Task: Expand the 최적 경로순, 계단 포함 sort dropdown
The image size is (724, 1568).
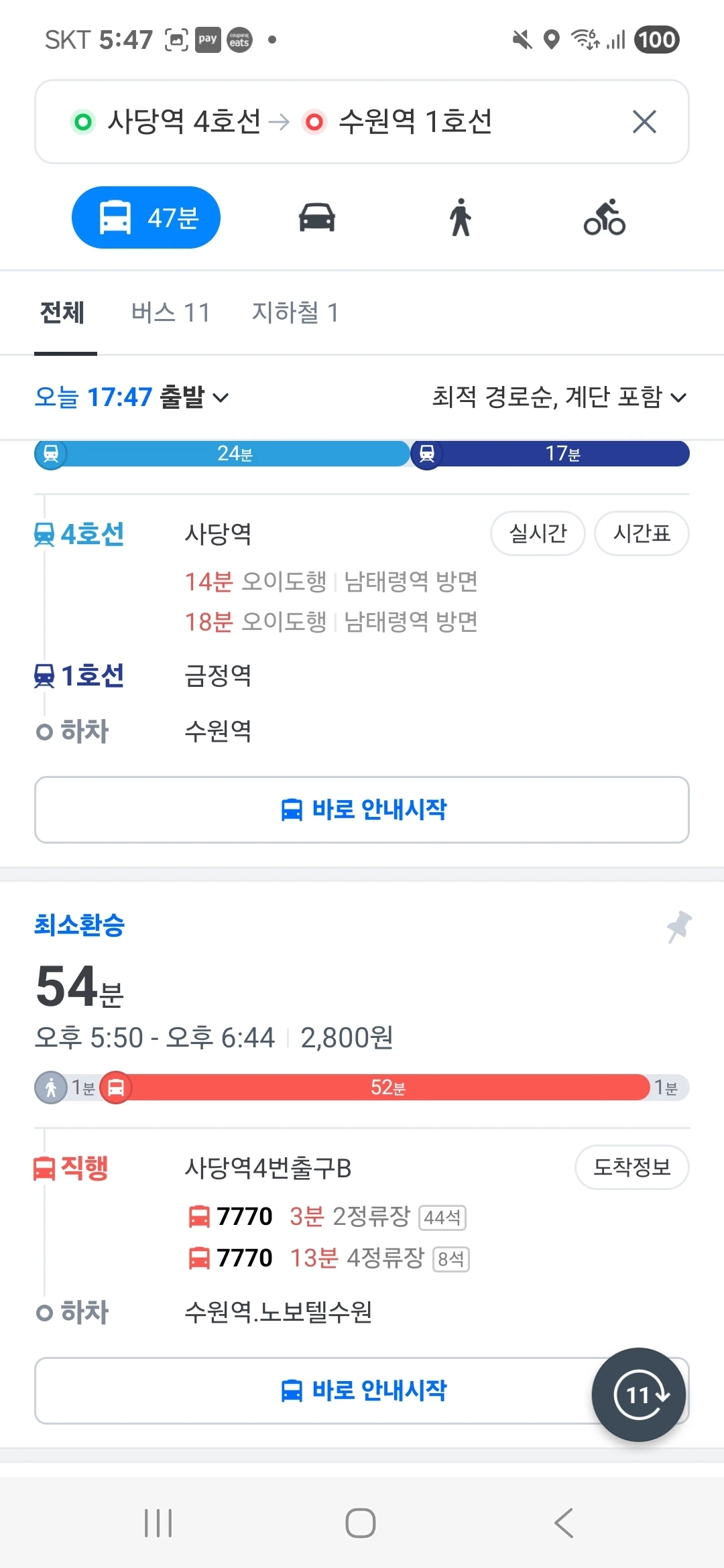Action: 559,397
